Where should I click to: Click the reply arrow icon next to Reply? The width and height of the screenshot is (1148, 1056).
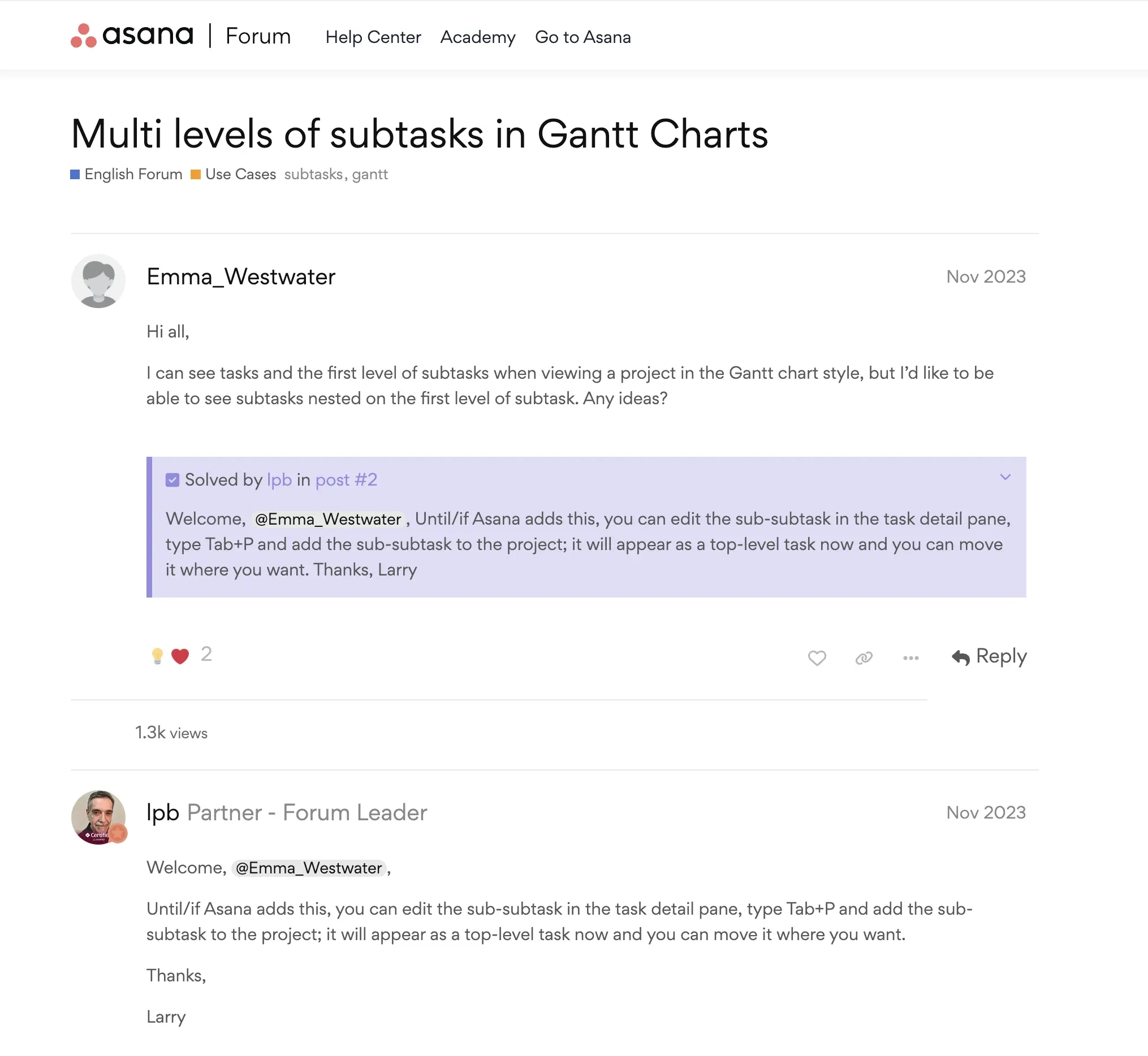coord(961,656)
